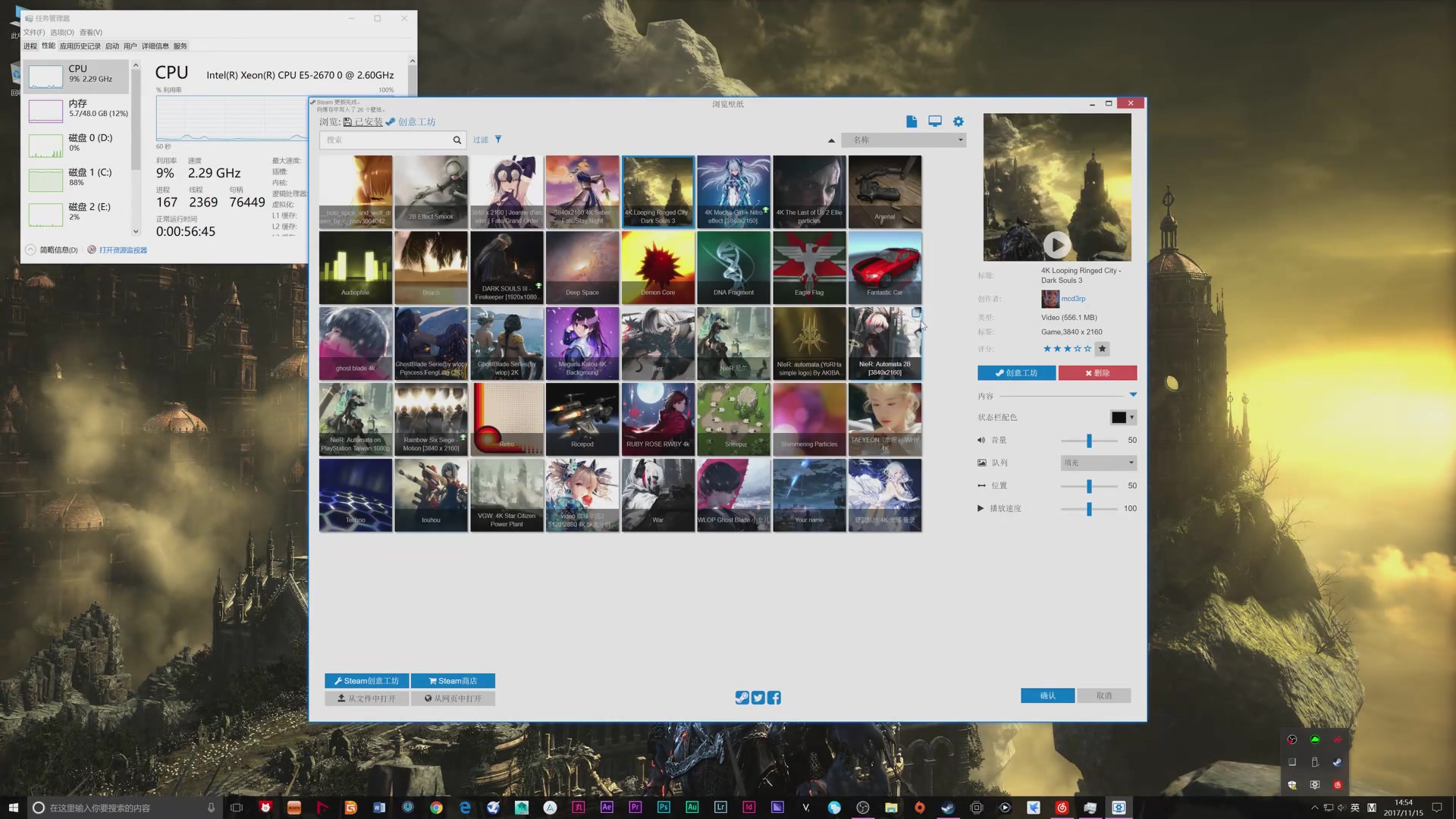This screenshot has height=819, width=1456.
Task: Open the Steam share icon
Action: pos(742,698)
